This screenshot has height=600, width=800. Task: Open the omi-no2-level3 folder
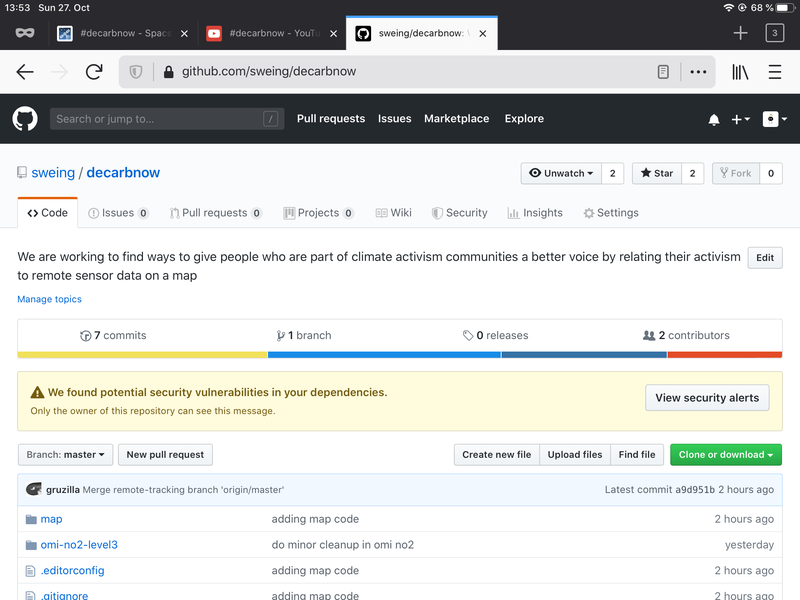pos(79,545)
